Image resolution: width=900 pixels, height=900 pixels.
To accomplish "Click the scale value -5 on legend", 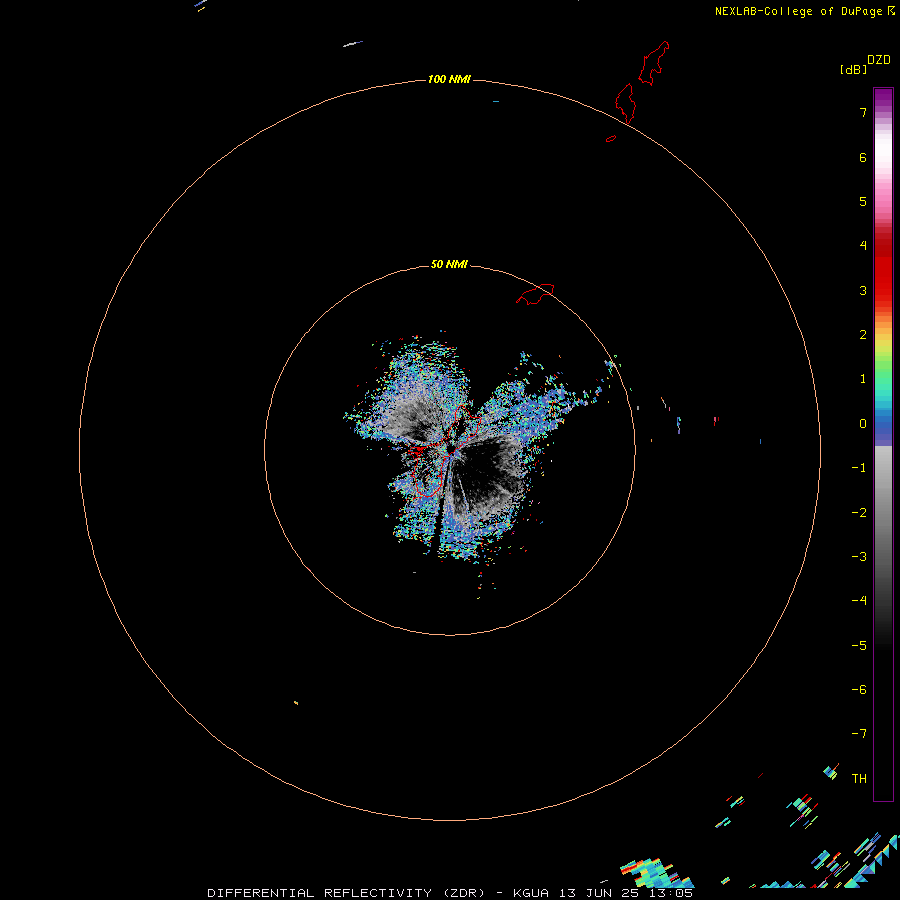I will click(x=859, y=646).
